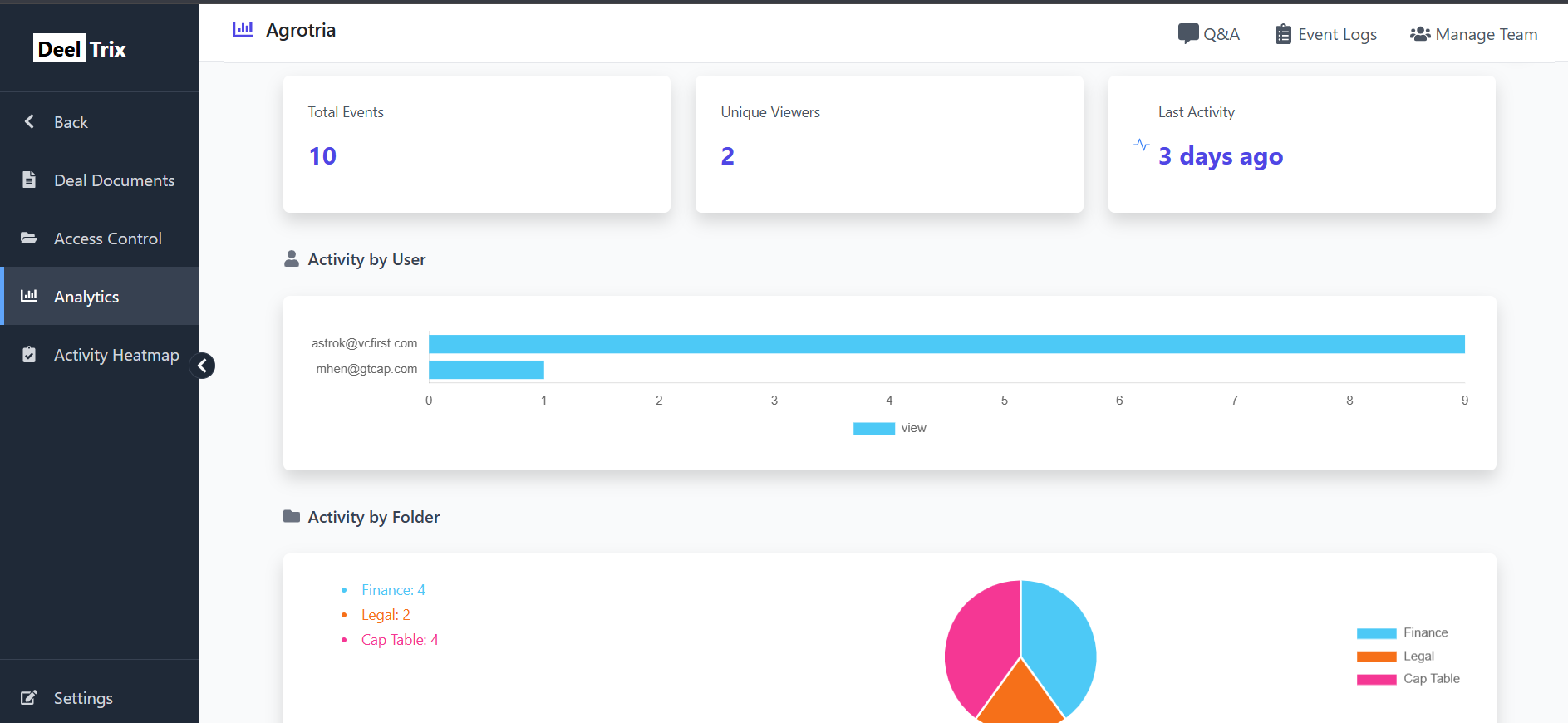Click the Event Logs clipboard icon
This screenshot has width=1568, height=723.
[x=1283, y=34]
